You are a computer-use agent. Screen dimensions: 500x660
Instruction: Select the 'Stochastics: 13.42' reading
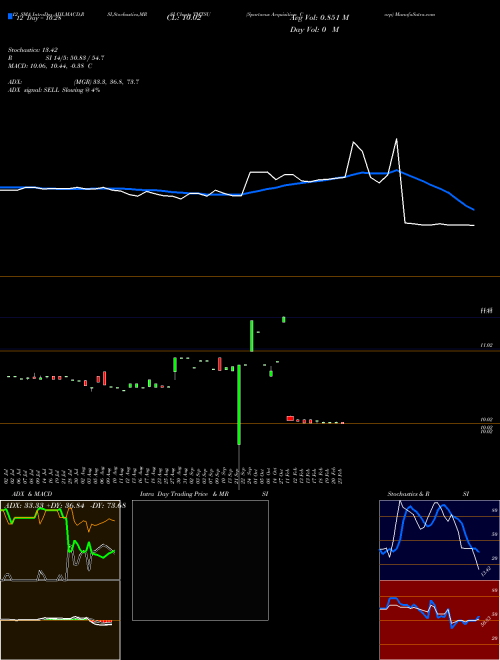(x=32, y=50)
